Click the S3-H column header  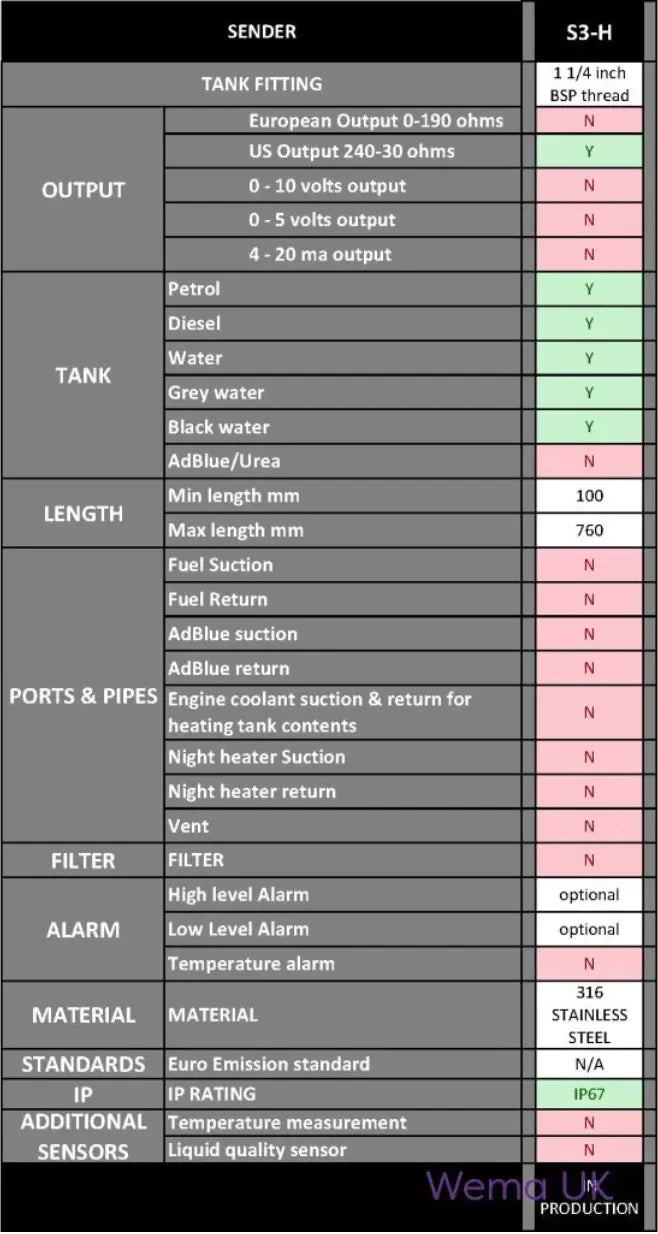tap(589, 32)
